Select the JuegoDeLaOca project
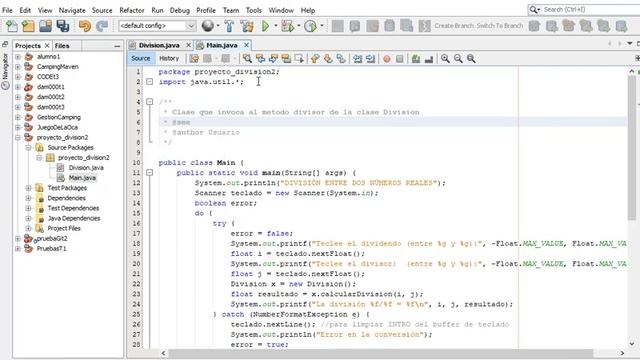640x360 pixels. (x=57, y=127)
